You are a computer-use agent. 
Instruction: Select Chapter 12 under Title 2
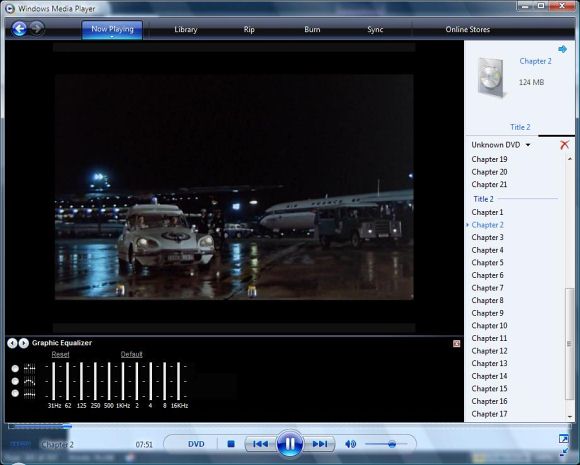pyautogui.click(x=489, y=351)
